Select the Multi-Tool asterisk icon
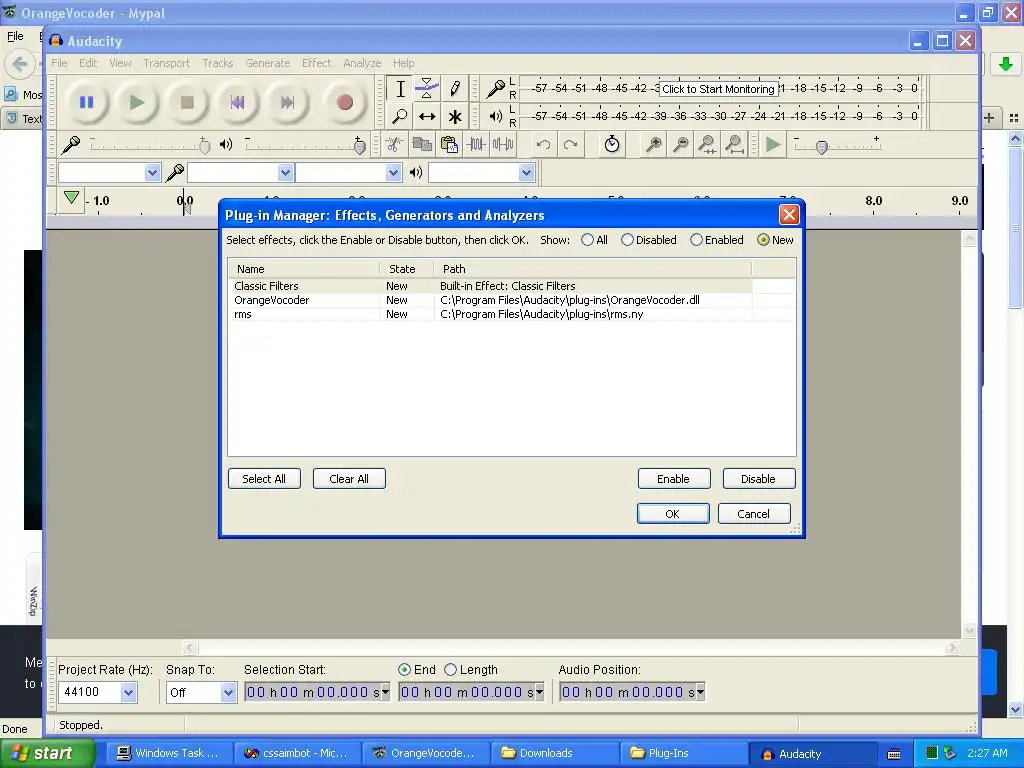Image resolution: width=1024 pixels, height=768 pixels. tap(455, 116)
